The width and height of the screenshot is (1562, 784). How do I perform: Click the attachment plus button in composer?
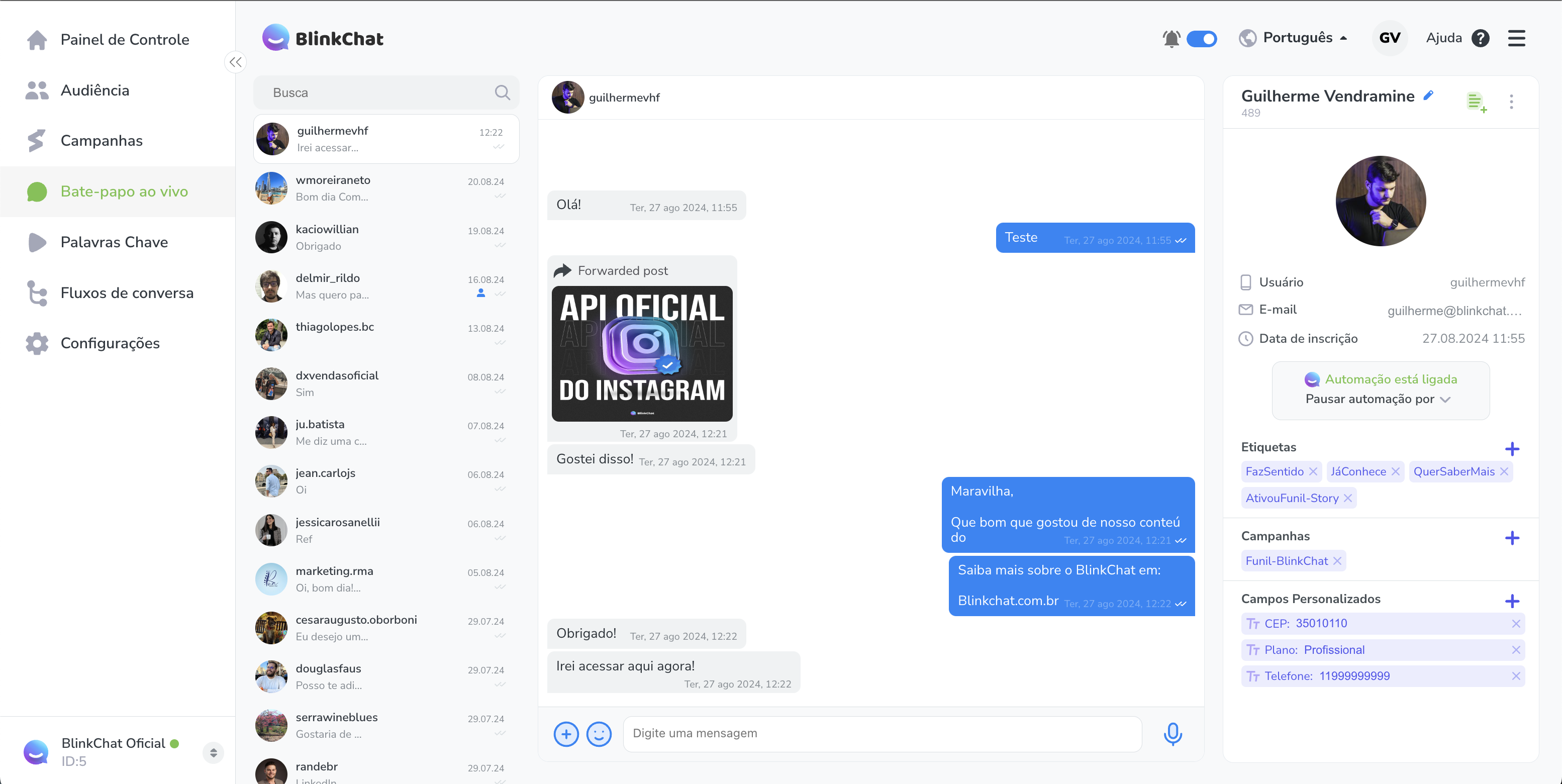[566, 734]
